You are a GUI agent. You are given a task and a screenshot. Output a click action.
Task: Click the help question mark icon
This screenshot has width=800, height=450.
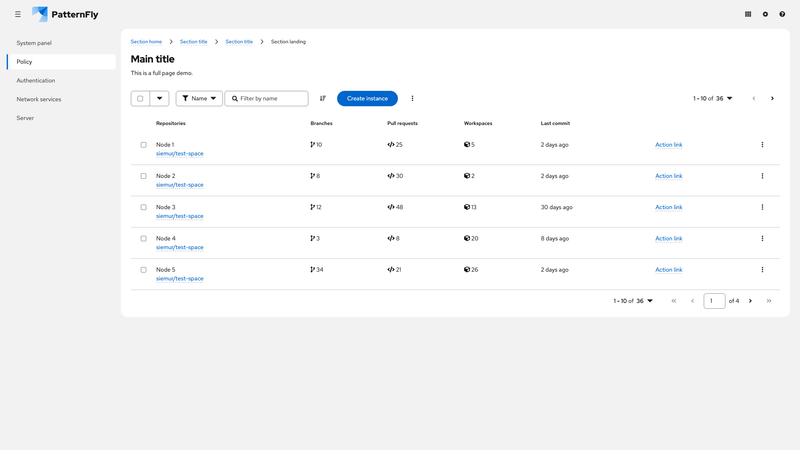point(782,14)
